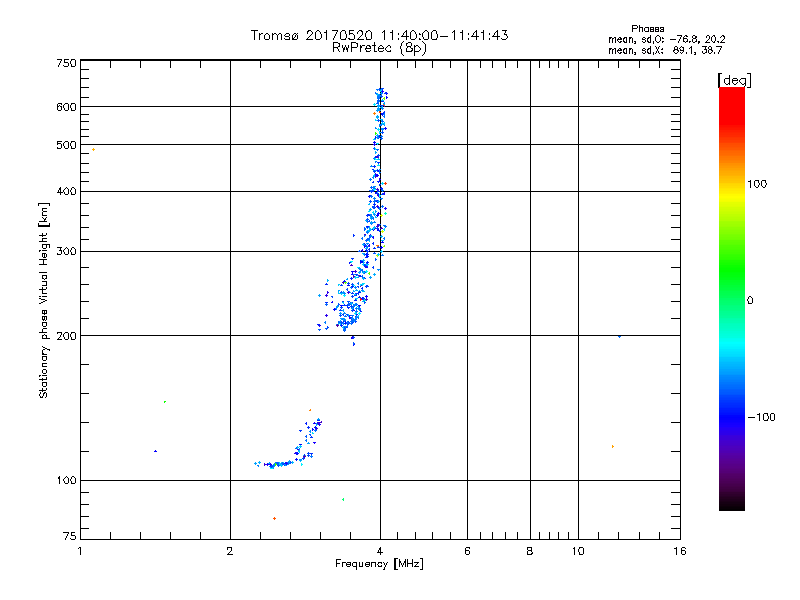800x600 pixels.
Task: Click the y-axis tick label '750'
Action: coord(66,63)
